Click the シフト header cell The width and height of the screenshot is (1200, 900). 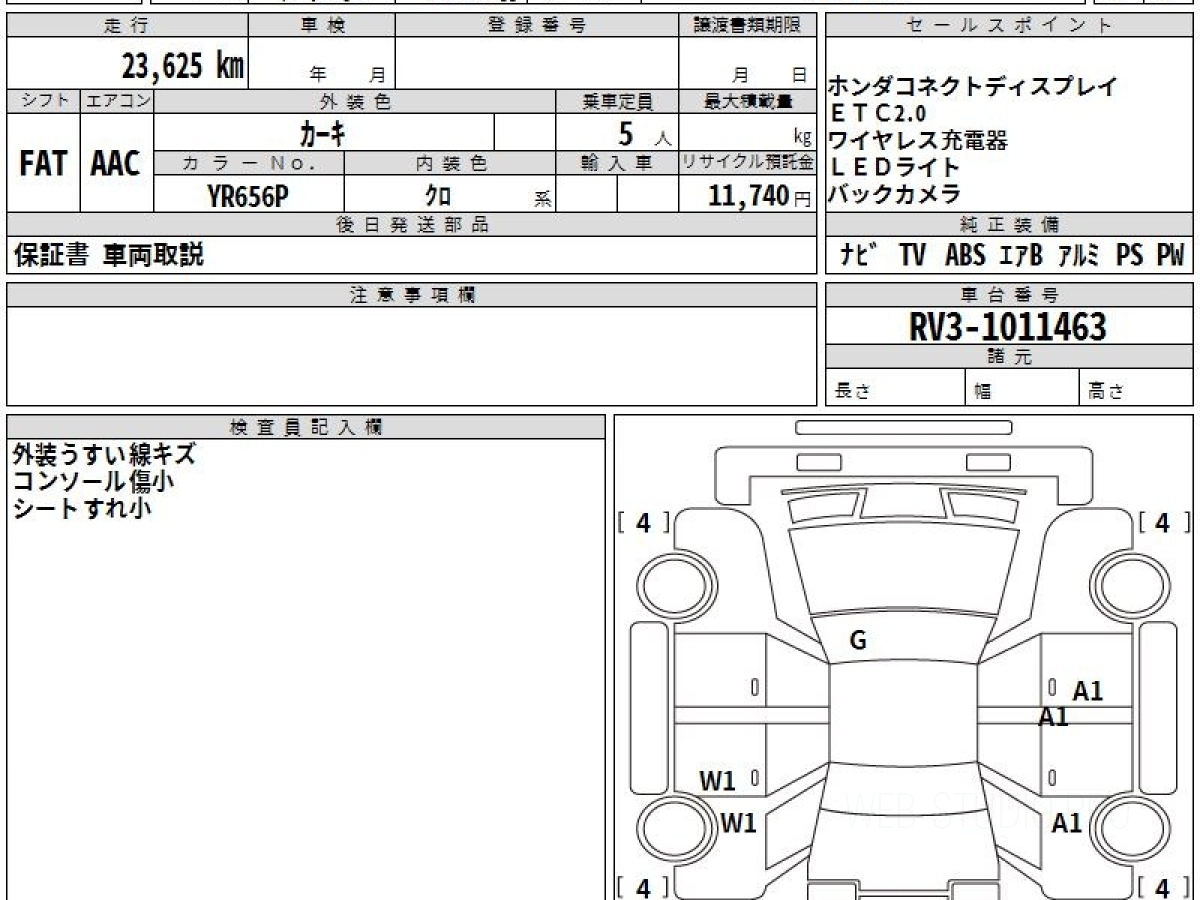pos(44,101)
